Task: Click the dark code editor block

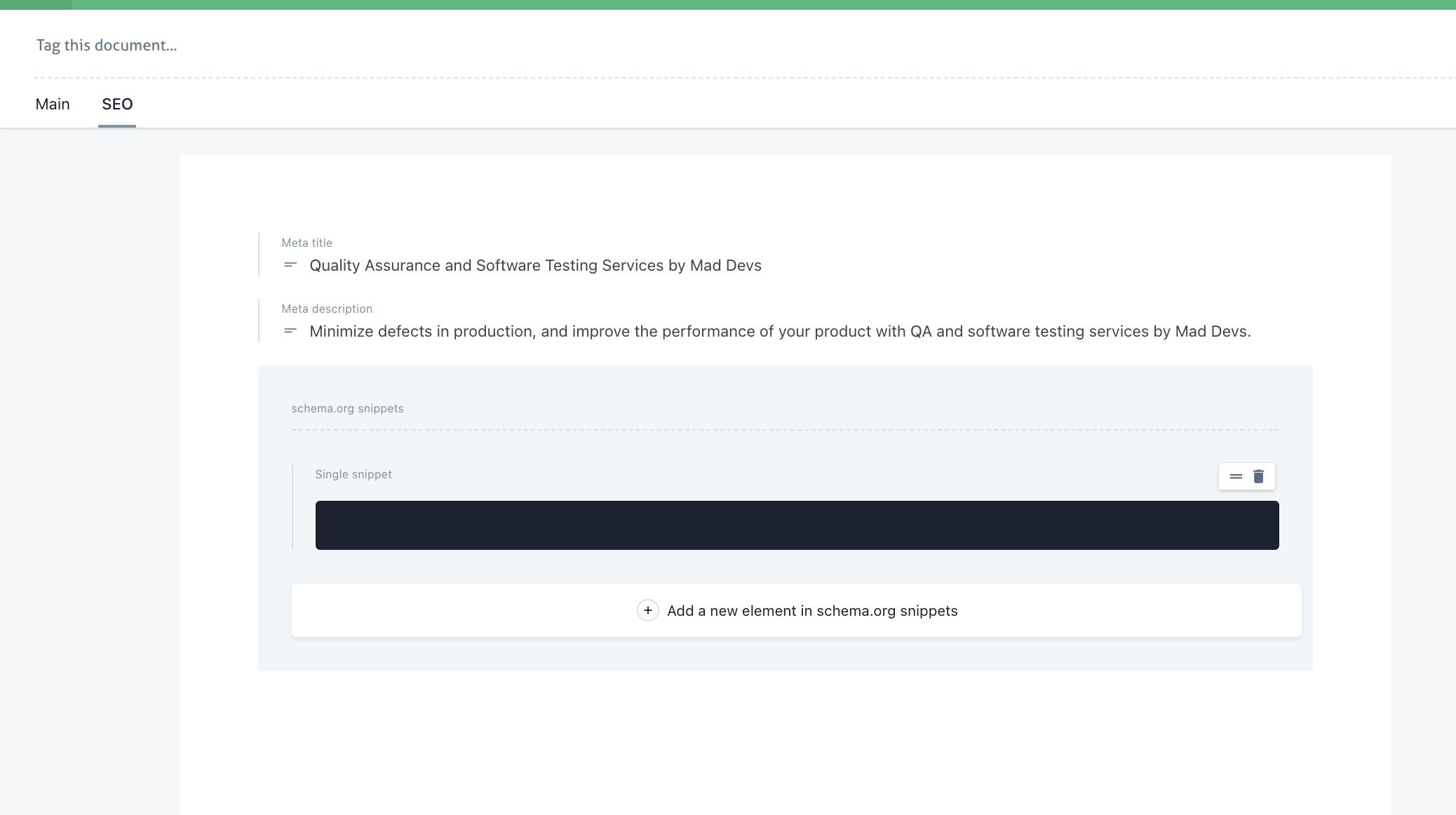Action: (798, 525)
